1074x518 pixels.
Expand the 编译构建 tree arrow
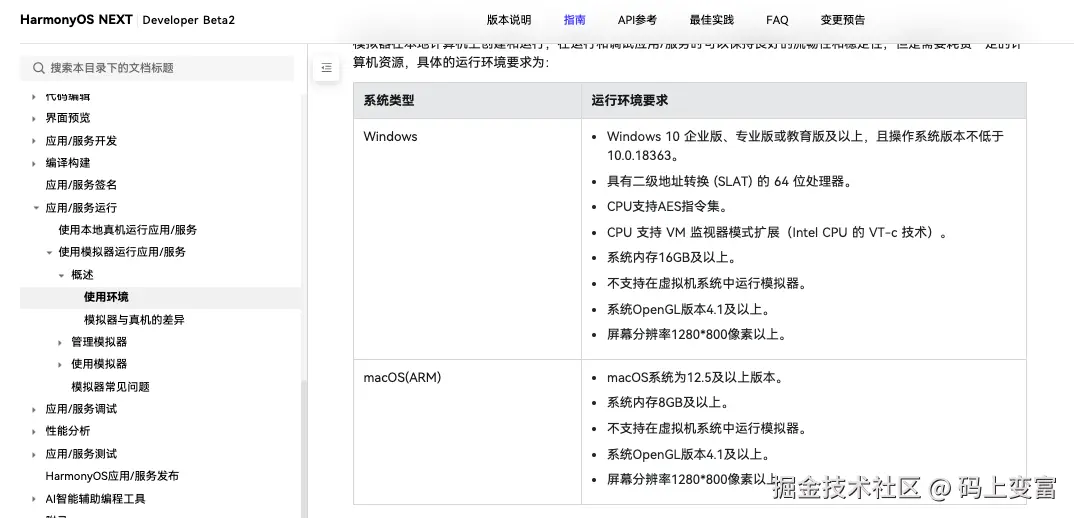pos(34,163)
